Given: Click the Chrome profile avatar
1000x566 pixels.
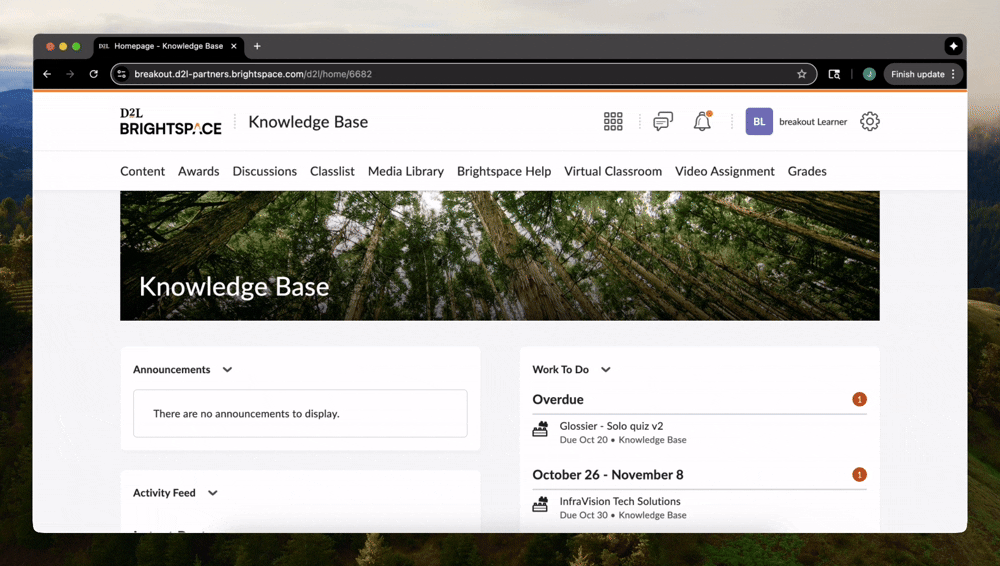Looking at the screenshot, I should tap(869, 74).
